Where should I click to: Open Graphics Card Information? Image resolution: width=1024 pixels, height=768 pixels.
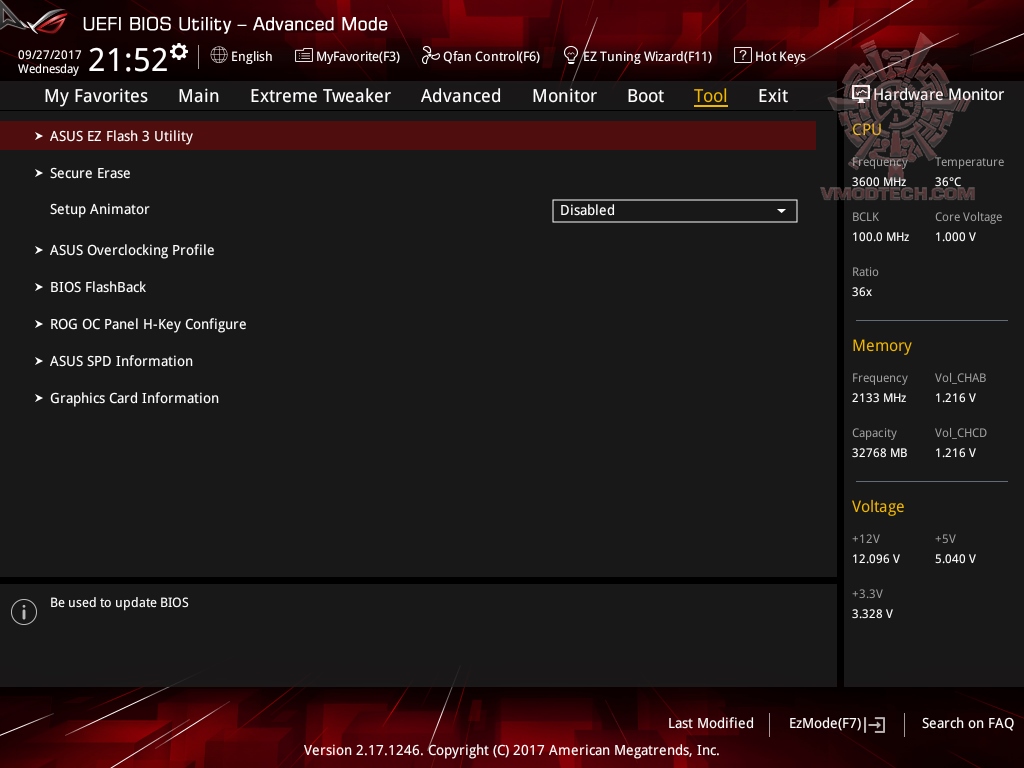(134, 398)
